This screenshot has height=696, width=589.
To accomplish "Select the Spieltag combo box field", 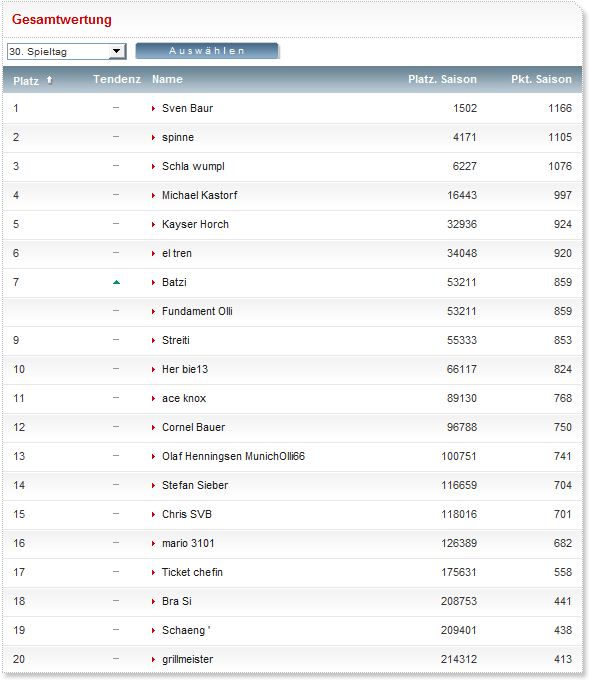I will pos(67,51).
